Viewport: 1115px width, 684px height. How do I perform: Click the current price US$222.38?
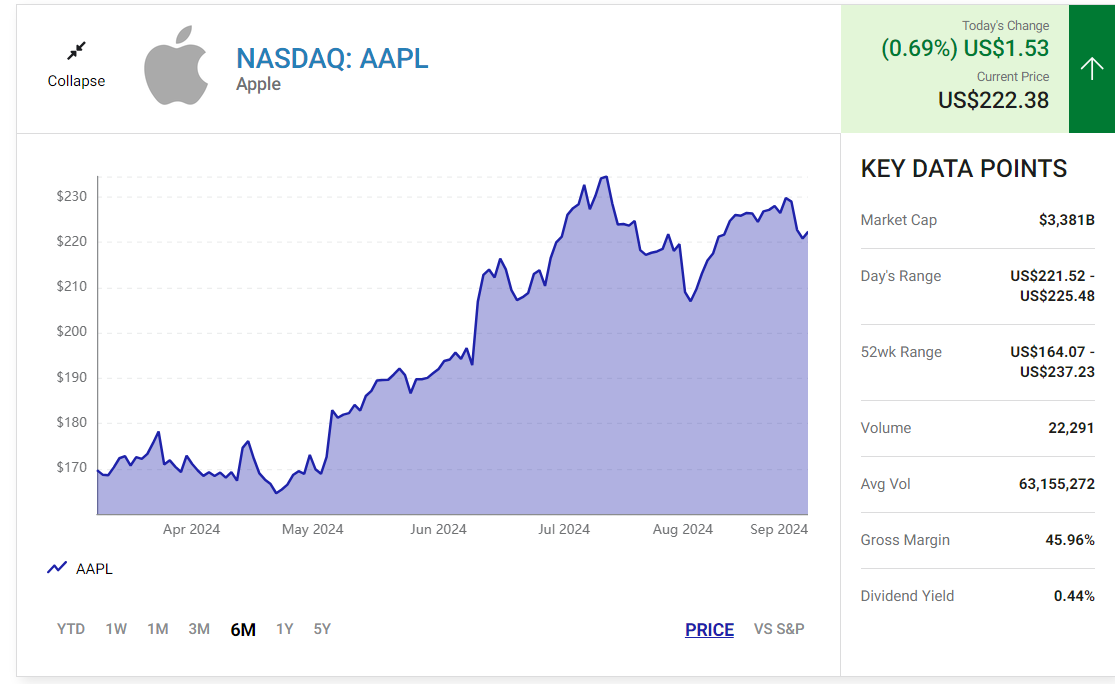click(x=993, y=100)
